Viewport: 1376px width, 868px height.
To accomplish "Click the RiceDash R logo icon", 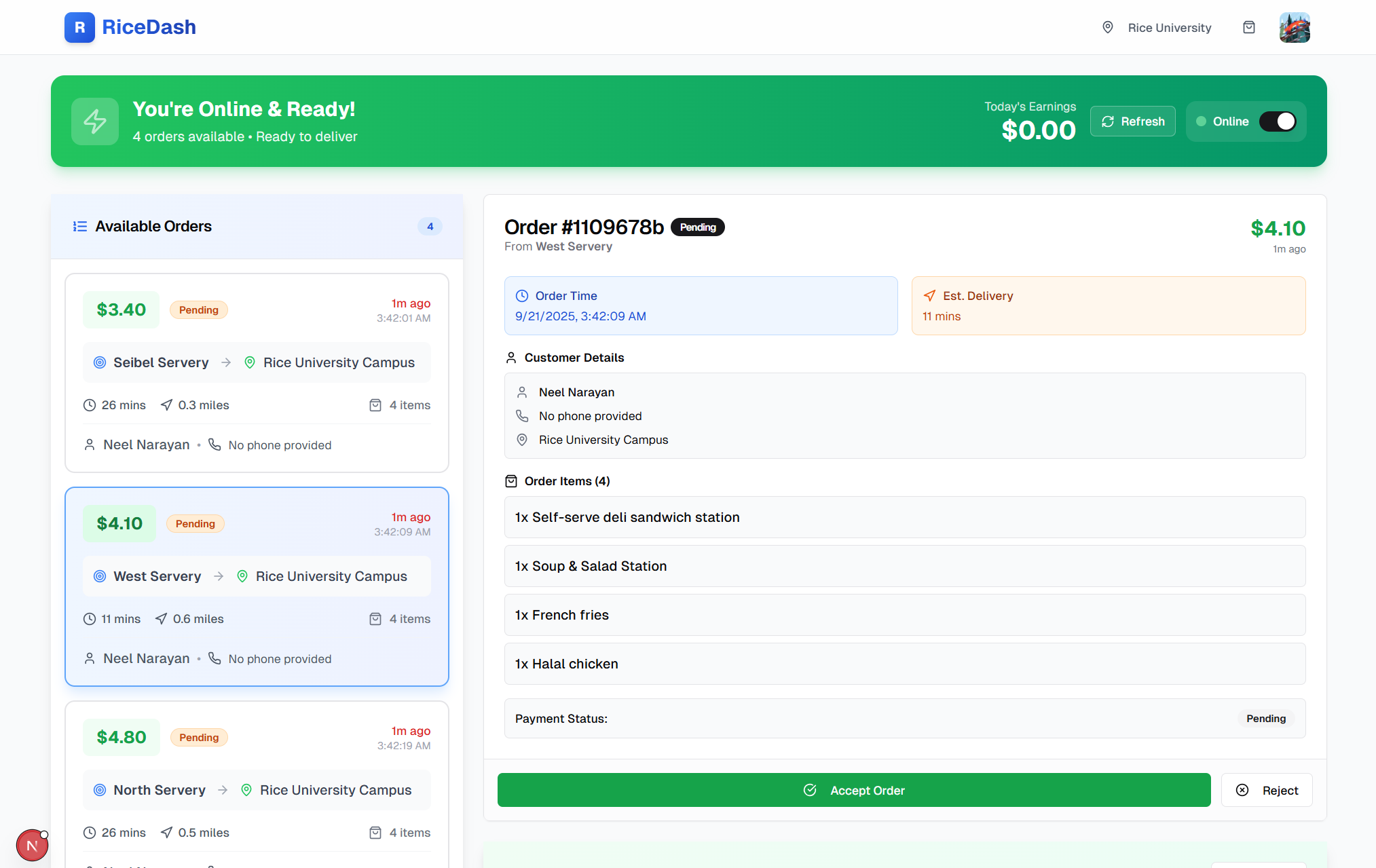I will tap(79, 27).
